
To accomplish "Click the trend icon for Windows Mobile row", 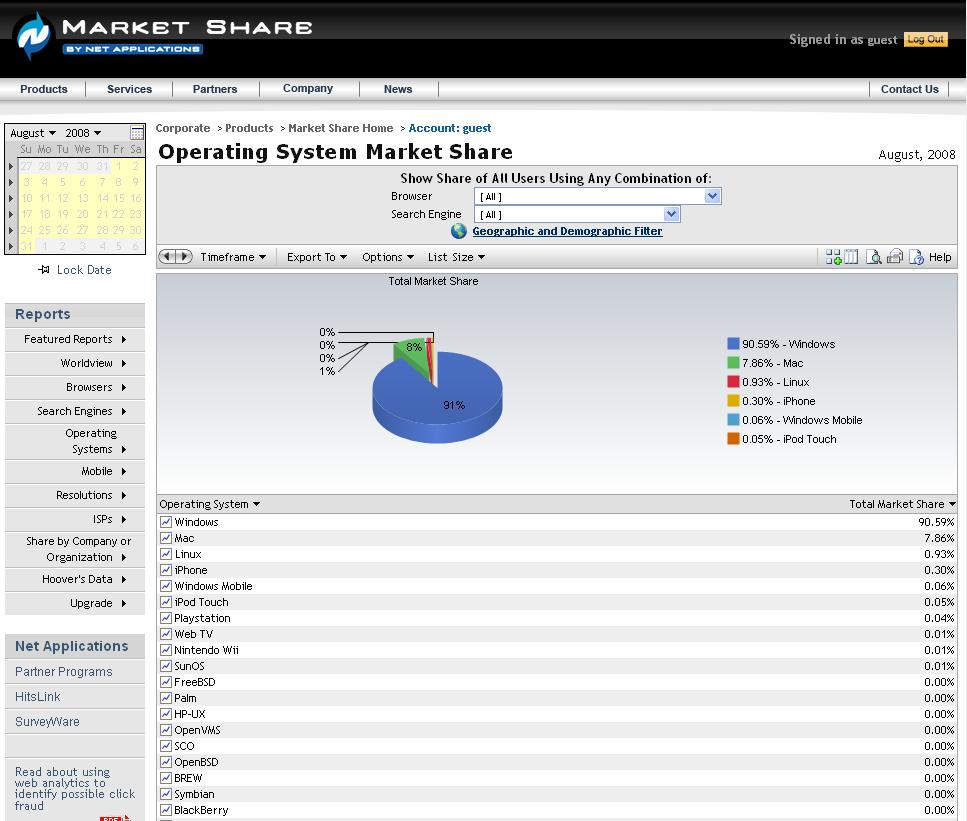I will pyautogui.click(x=166, y=586).
